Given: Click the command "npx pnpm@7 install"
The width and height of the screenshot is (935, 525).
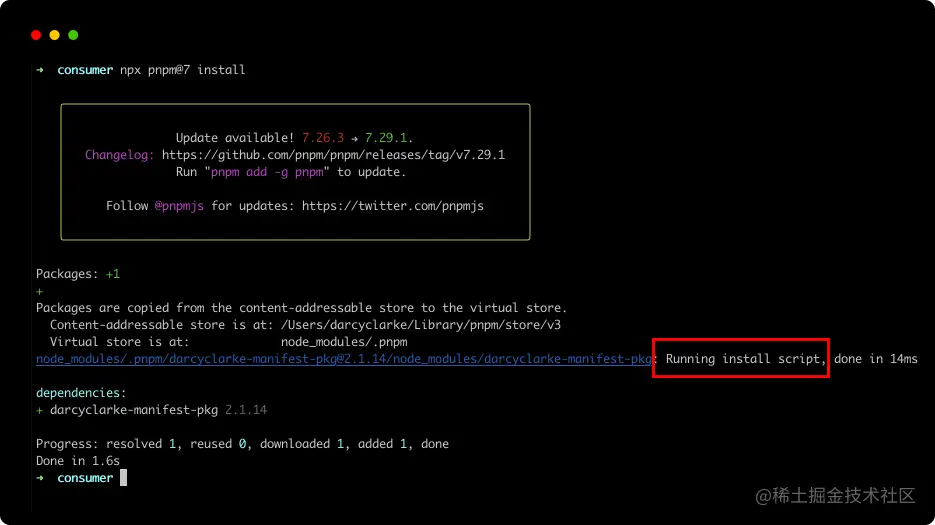Looking at the screenshot, I should point(182,70).
